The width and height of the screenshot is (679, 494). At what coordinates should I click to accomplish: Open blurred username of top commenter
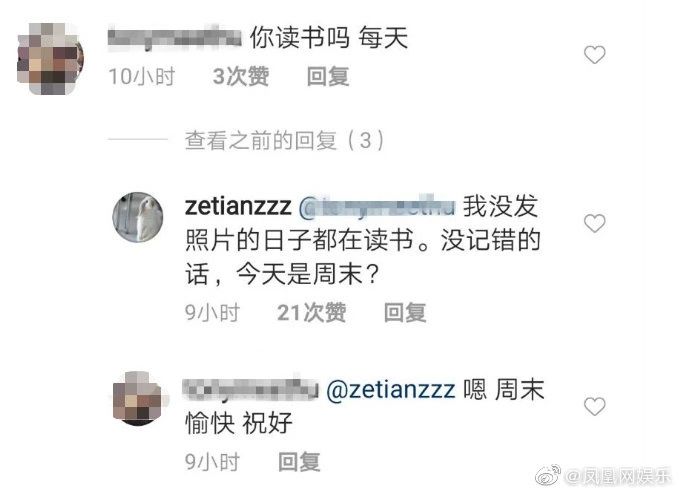pyautogui.click(x=175, y=38)
